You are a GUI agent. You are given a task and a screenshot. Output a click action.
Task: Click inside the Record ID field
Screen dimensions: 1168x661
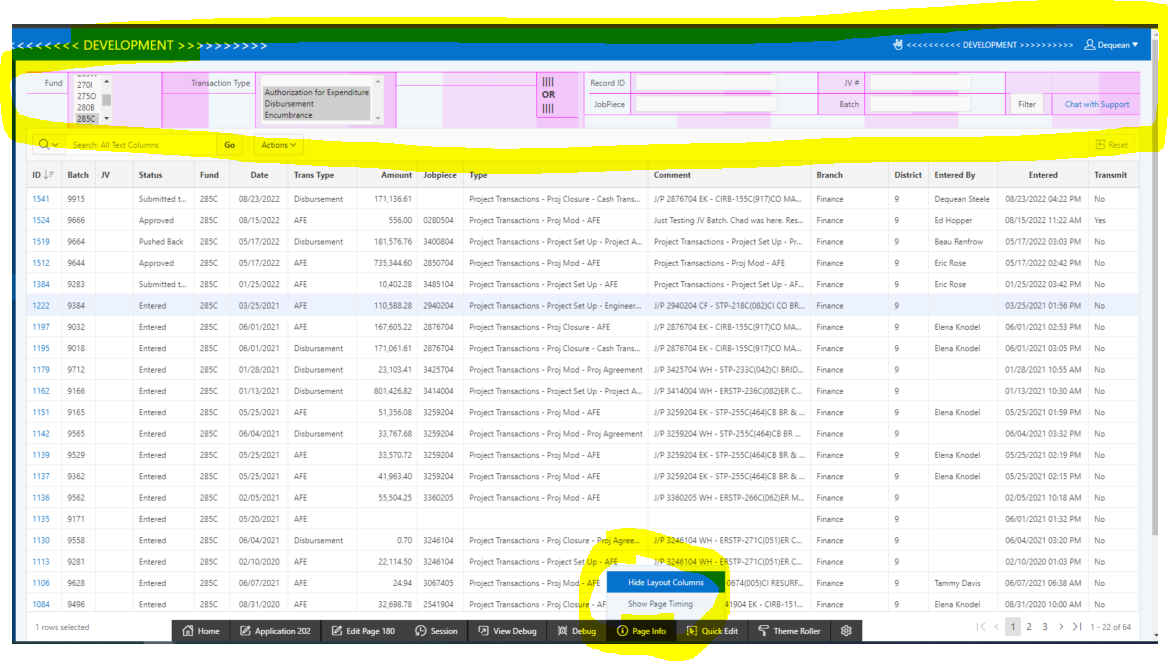pos(706,83)
